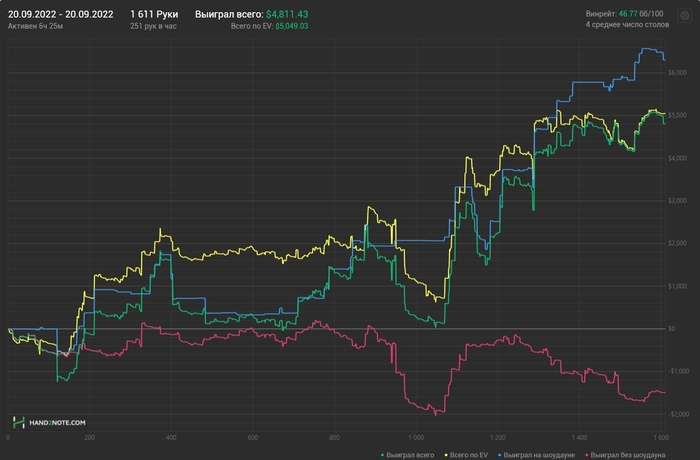This screenshot has width=700, height=460.
Task: Click the '1 611 Руки' hand count
Action: [x=154, y=14]
